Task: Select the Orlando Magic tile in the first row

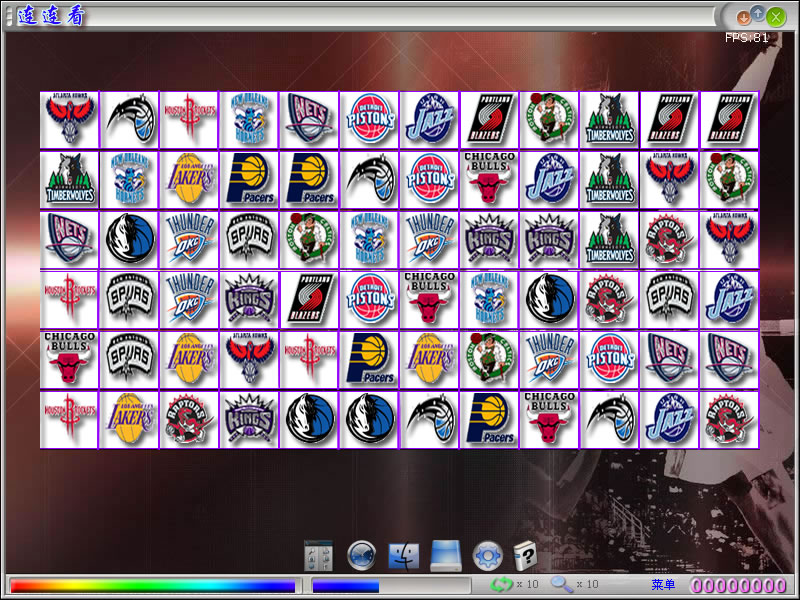Action: point(130,120)
